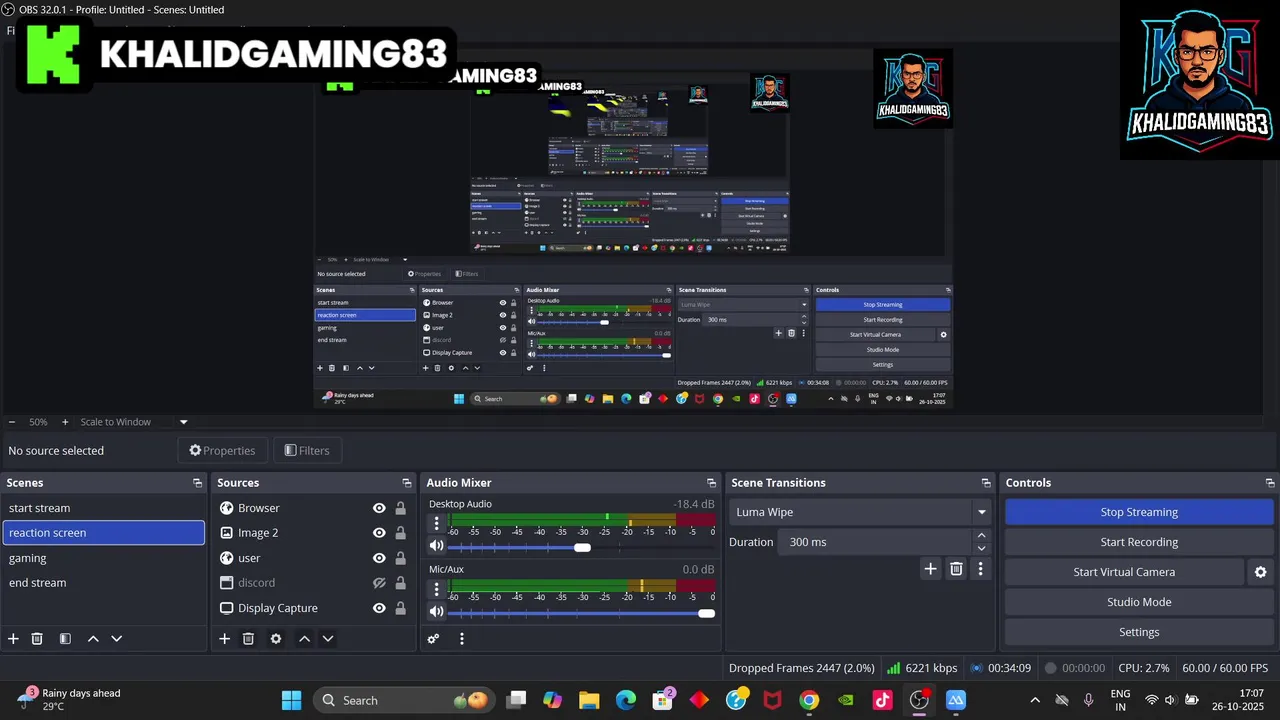
Task: Open virtual camera settings gear icon
Action: click(x=1260, y=572)
